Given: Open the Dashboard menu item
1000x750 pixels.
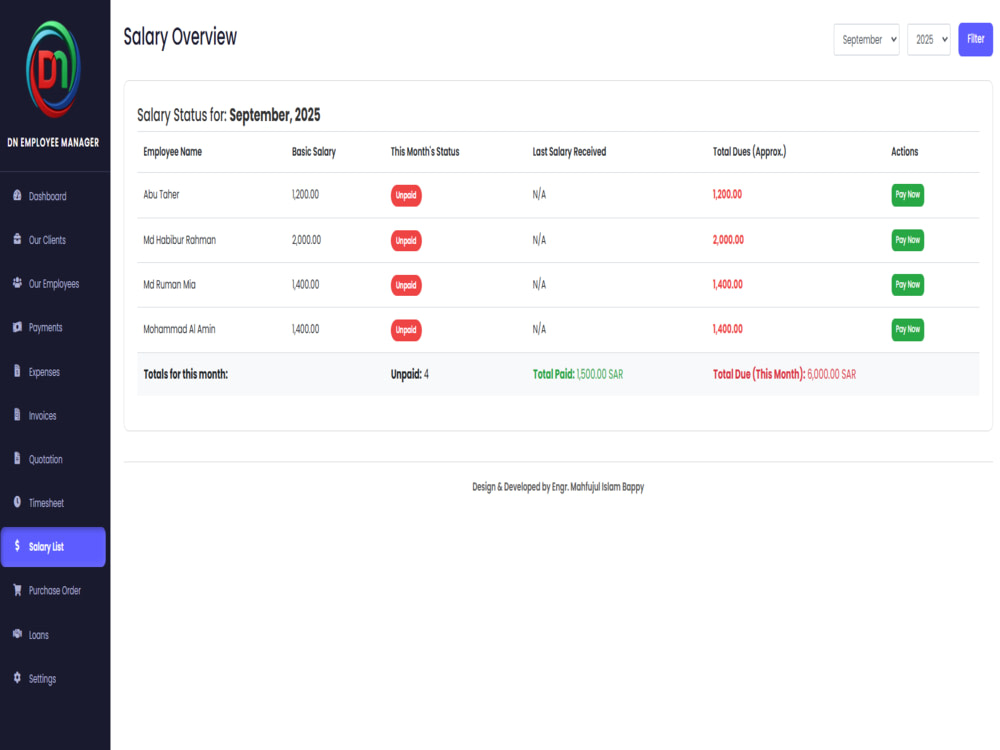Looking at the screenshot, I should tap(54, 196).
